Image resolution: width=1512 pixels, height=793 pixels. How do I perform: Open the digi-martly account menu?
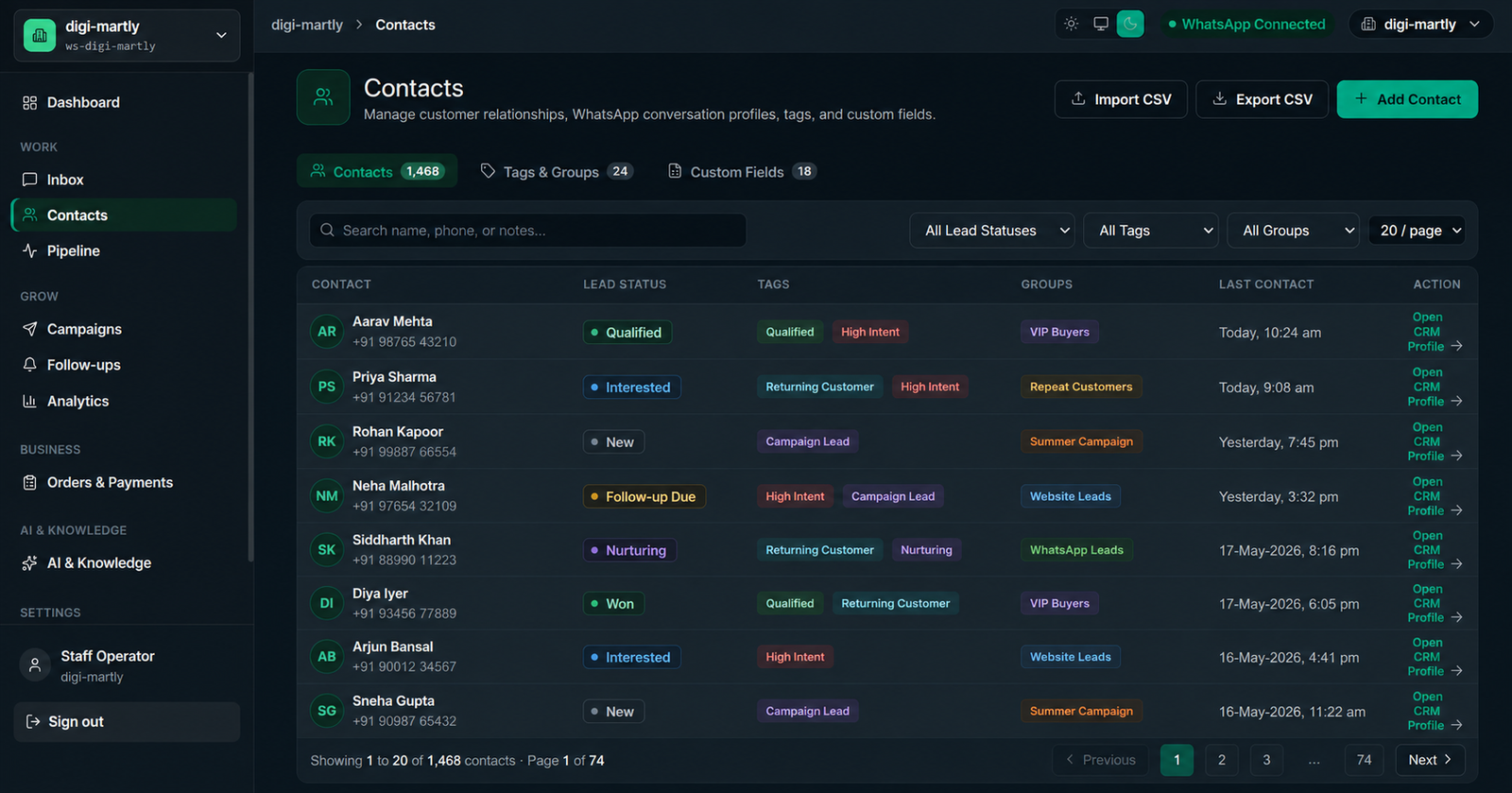click(1420, 24)
